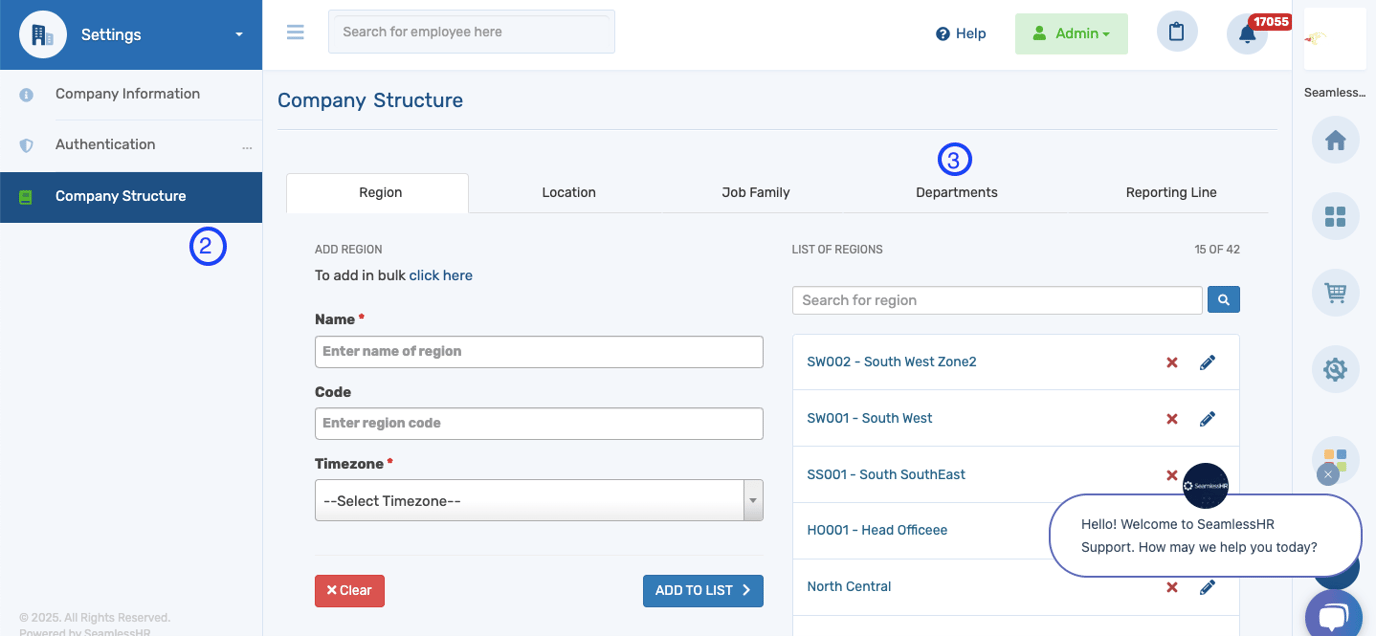Open the clipboard icon in top bar

pos(1177,32)
